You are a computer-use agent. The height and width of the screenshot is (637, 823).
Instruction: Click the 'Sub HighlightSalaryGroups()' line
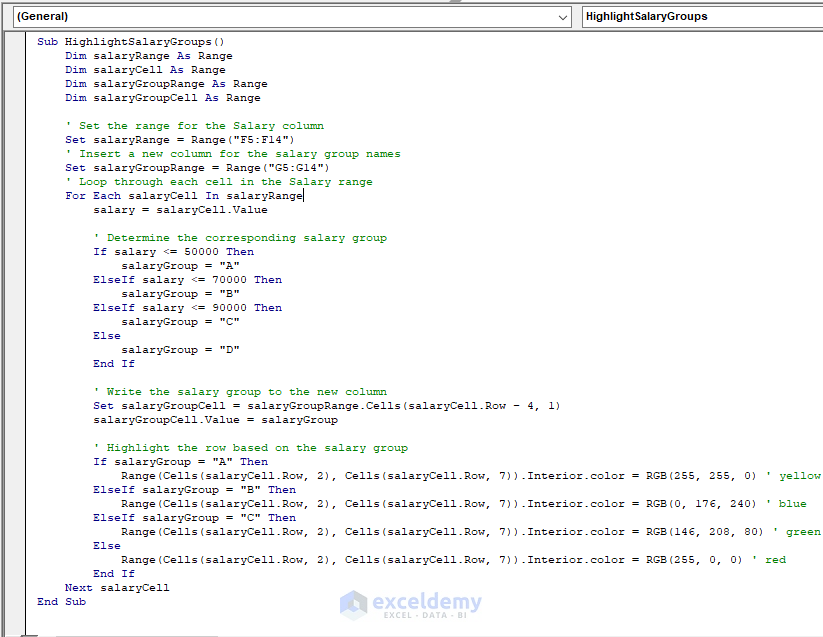pos(131,42)
